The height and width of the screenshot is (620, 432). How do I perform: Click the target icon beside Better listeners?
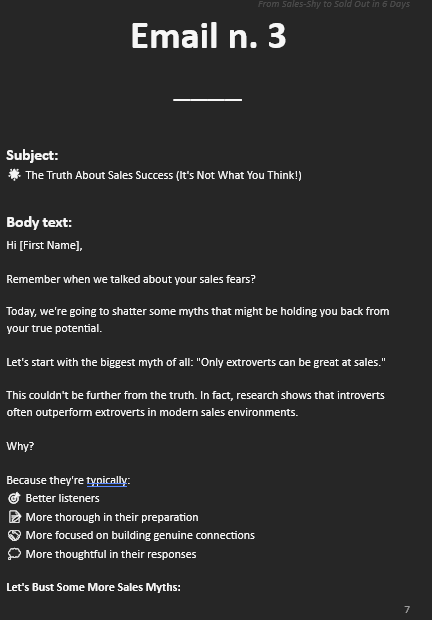(x=14, y=498)
